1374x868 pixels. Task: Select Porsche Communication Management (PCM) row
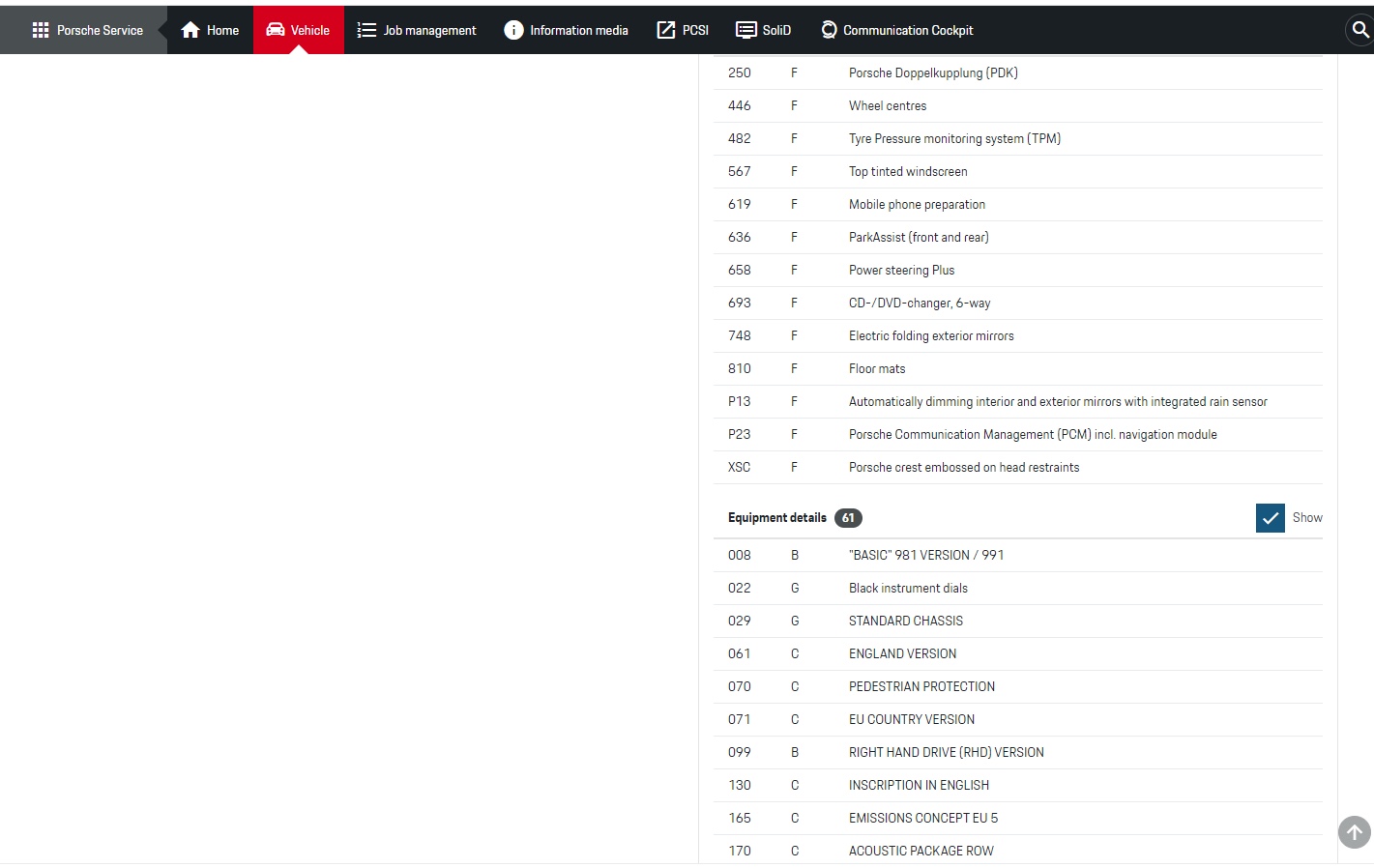1018,434
